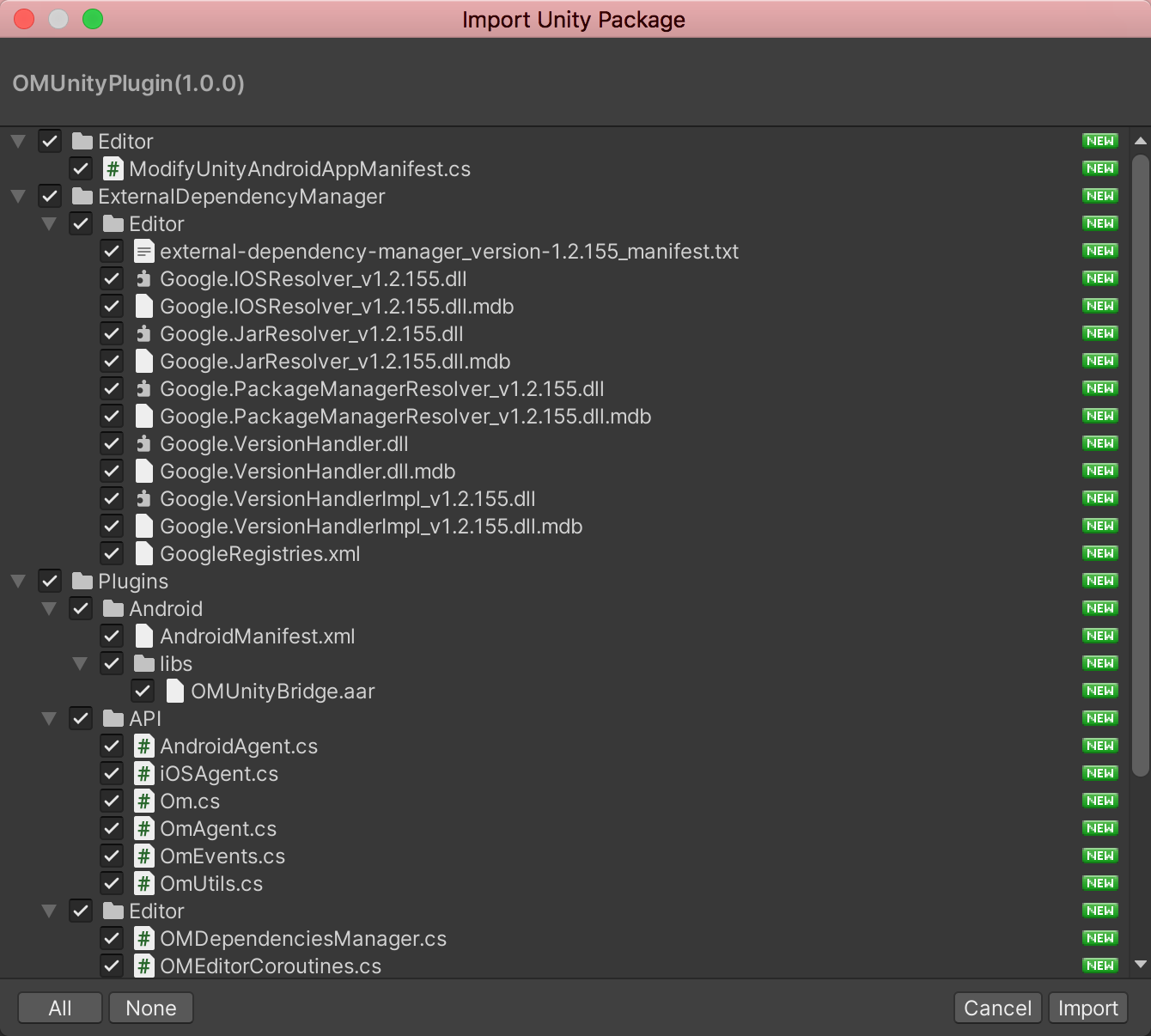Click the None button to deselect all
This screenshot has width=1151, height=1036.
[151, 1009]
